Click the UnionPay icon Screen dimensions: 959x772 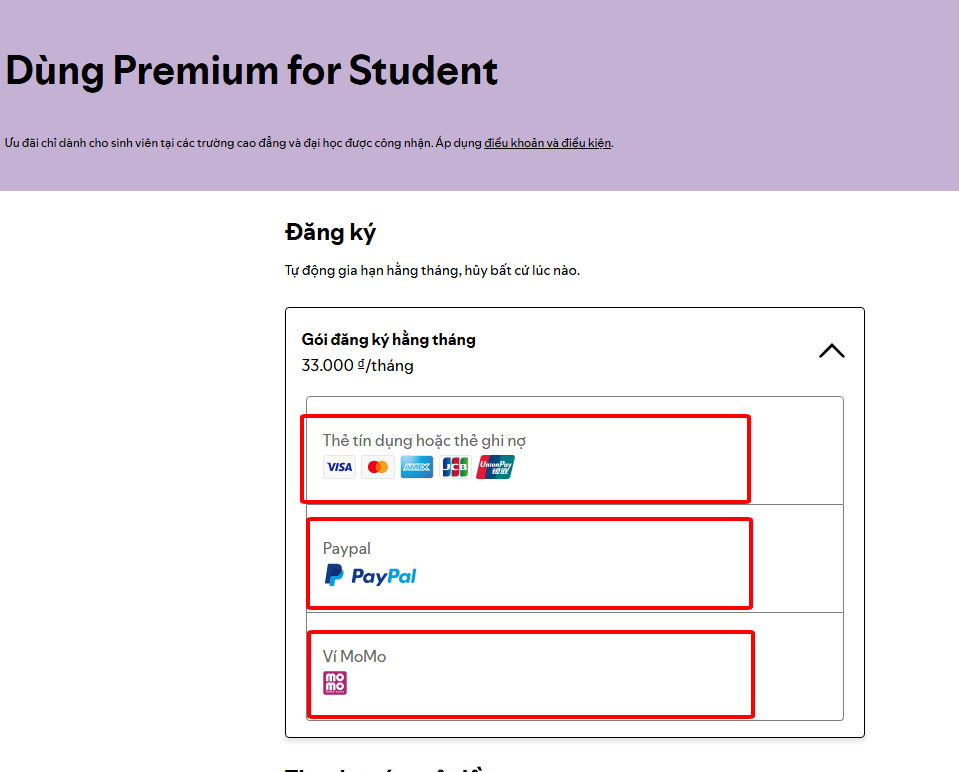(x=494, y=466)
